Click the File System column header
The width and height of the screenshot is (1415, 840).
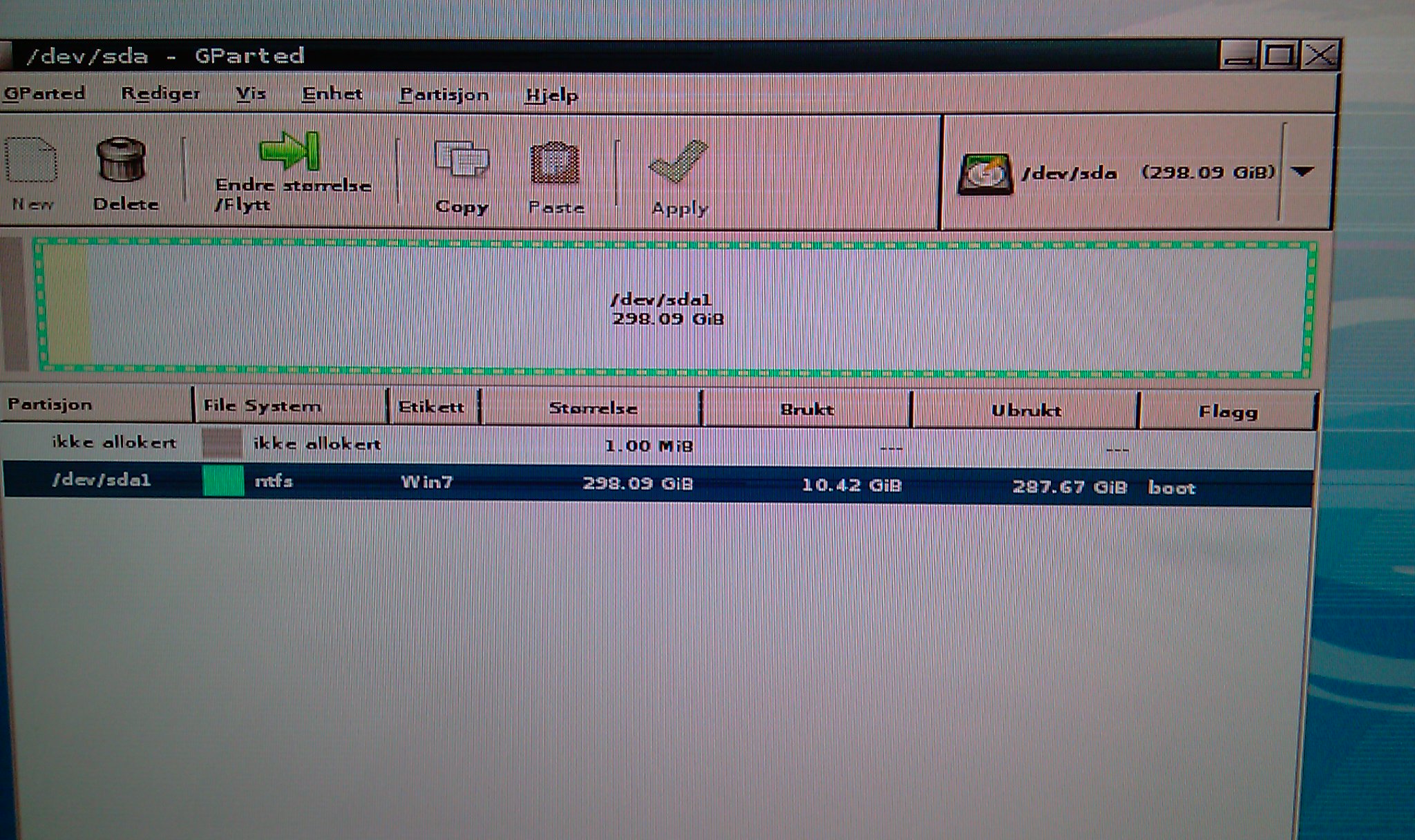[x=291, y=405]
